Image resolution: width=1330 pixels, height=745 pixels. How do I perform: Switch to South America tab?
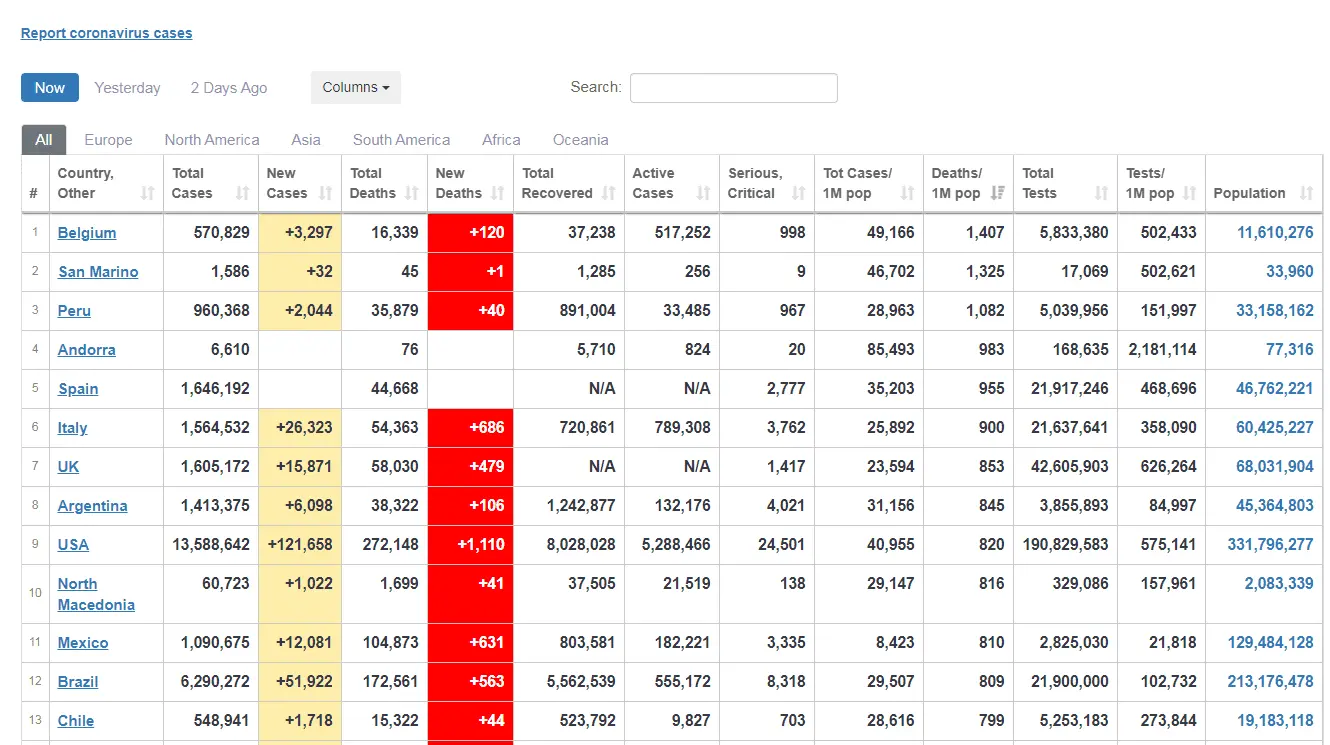pyautogui.click(x=401, y=140)
